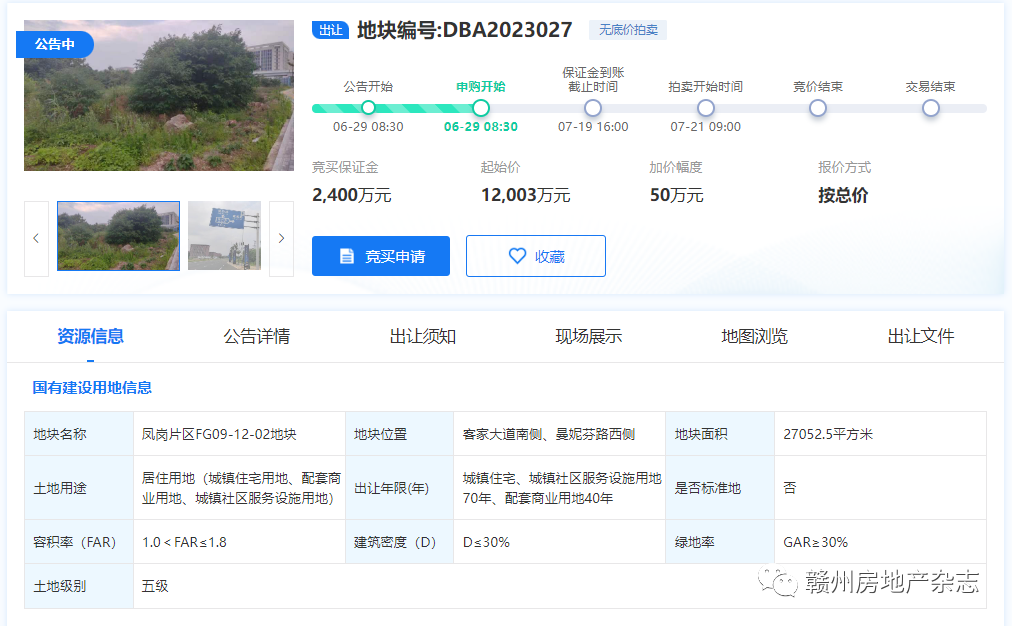
Task: Click the date 07-21 09:00
Action: 705,126
